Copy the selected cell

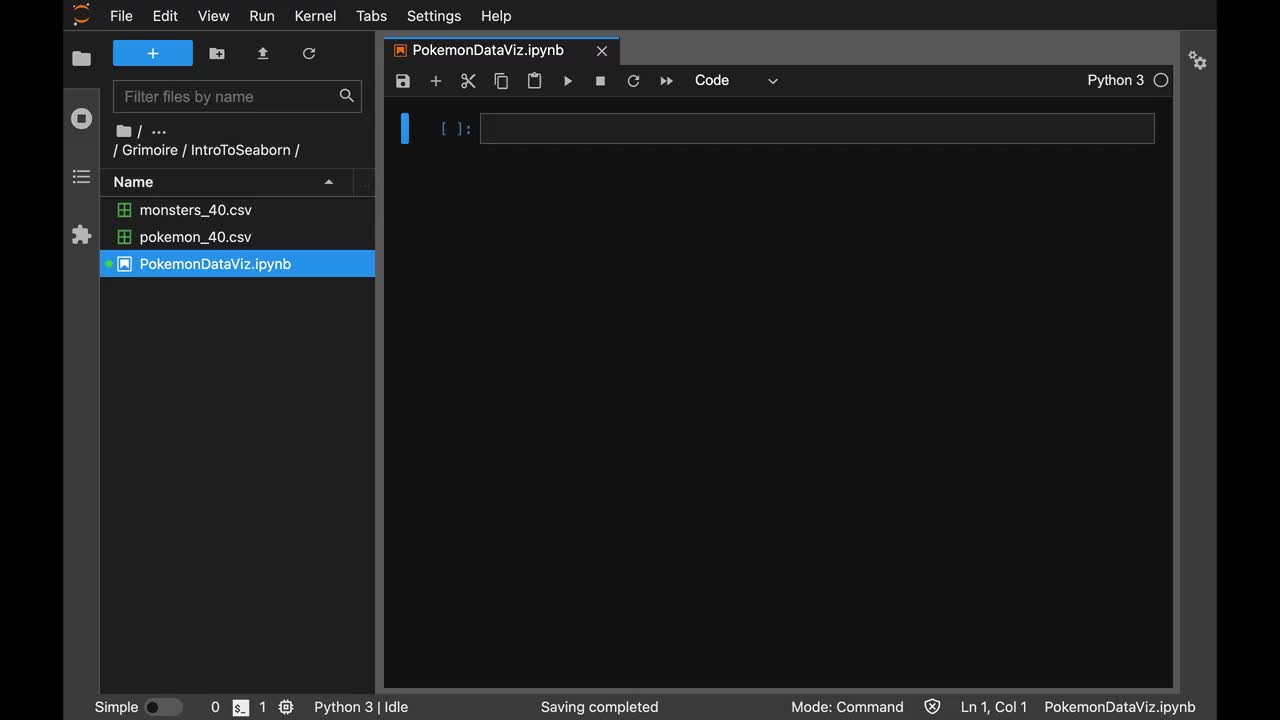click(x=501, y=81)
